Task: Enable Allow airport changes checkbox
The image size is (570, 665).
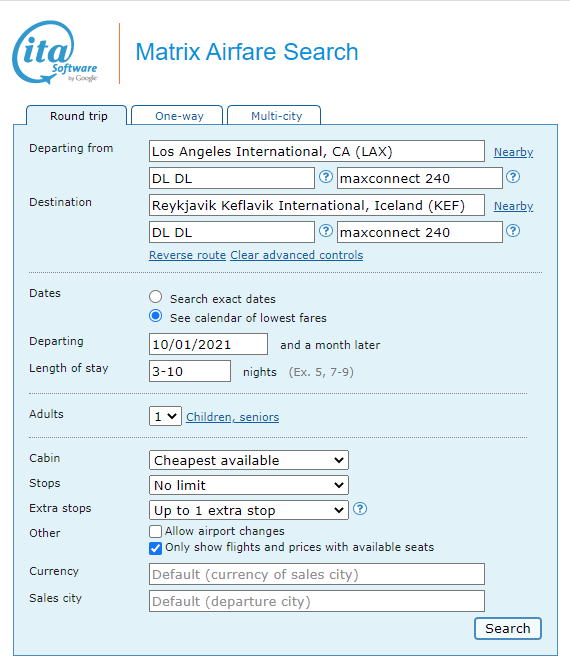Action: pos(156,531)
